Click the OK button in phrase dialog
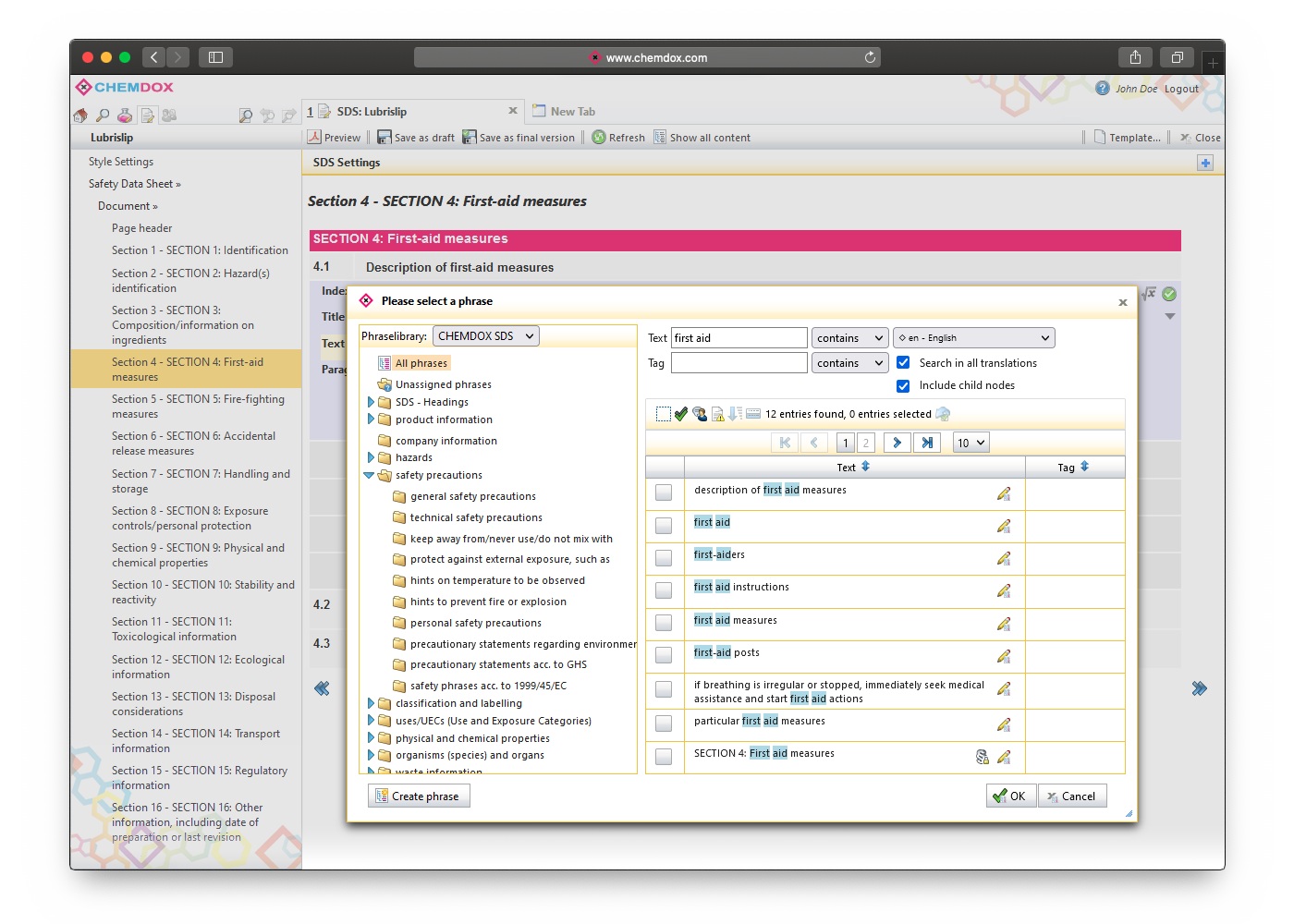 1010,796
